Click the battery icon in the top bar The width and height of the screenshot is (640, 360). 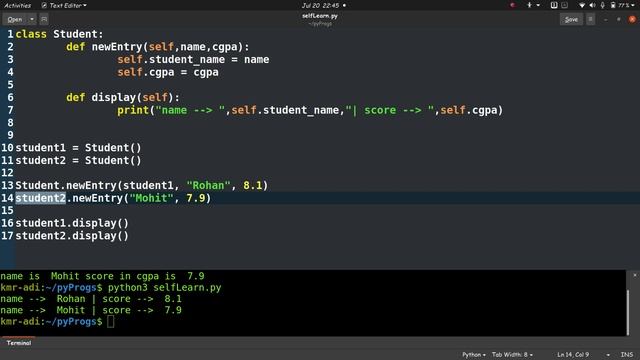click(613, 5)
